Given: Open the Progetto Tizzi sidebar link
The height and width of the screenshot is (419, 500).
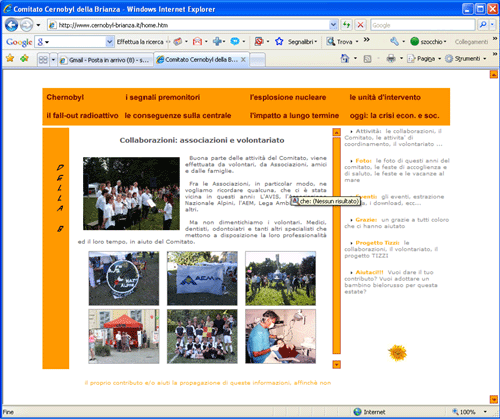Looking at the screenshot, I should pos(377,243).
